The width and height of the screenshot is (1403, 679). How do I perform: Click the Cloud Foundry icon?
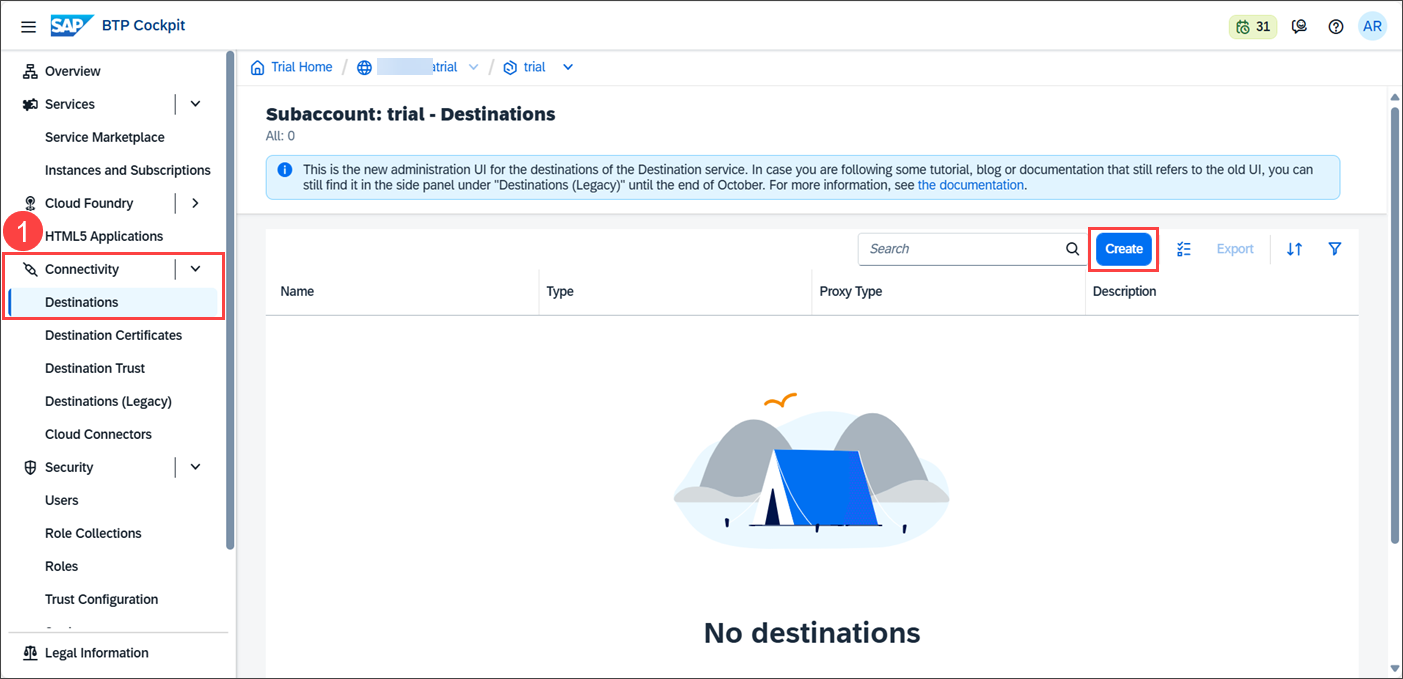pos(30,203)
